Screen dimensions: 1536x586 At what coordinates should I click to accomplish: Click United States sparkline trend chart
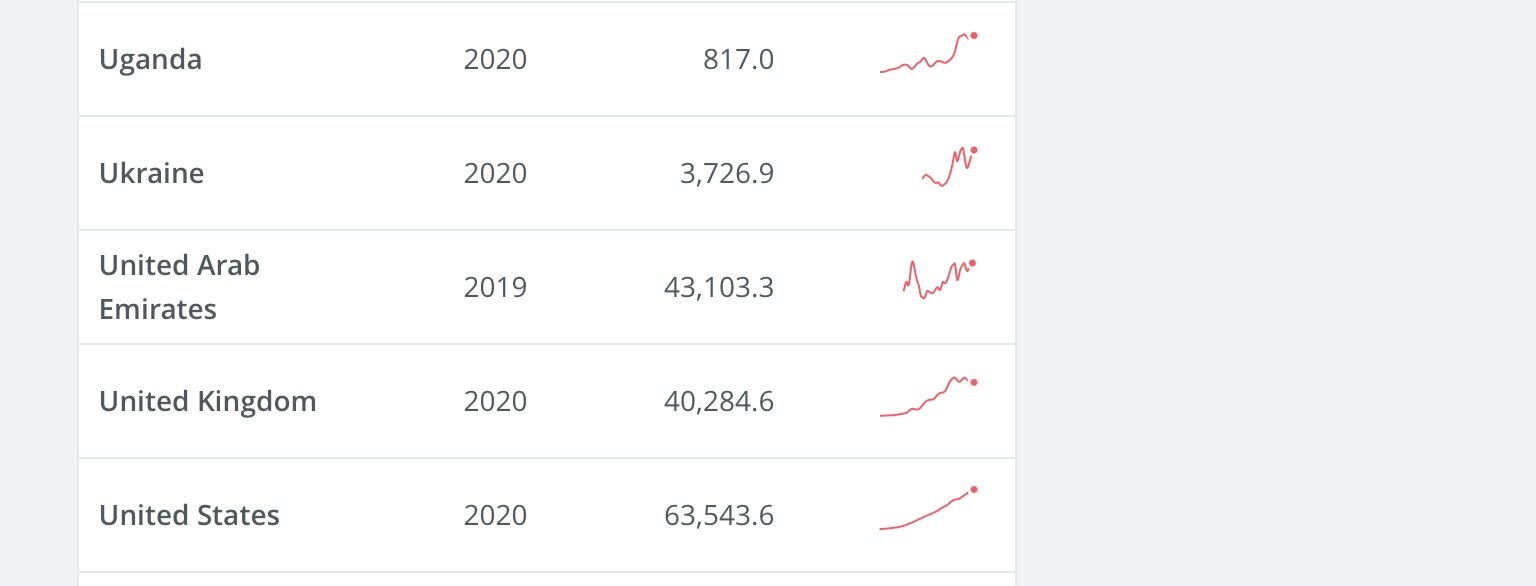tap(928, 510)
